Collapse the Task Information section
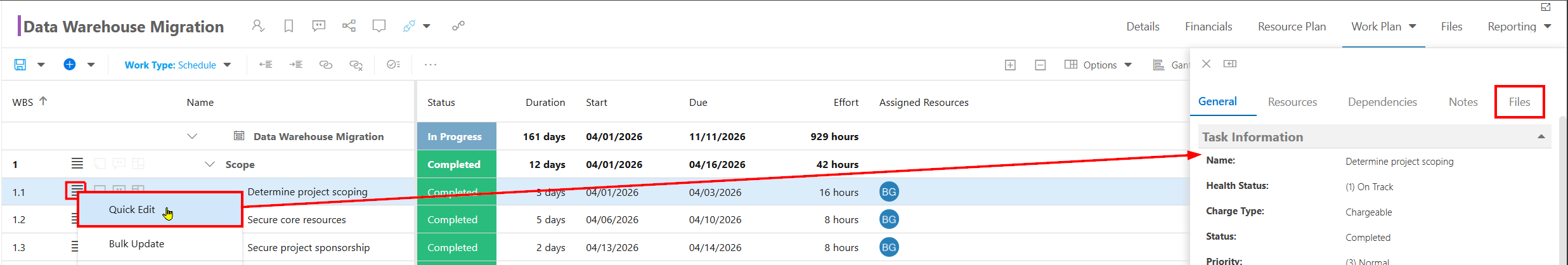 [1541, 137]
